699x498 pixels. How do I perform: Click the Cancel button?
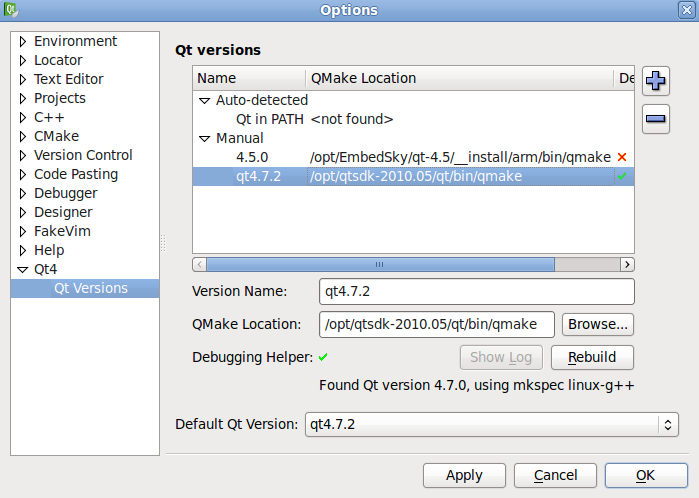pyautogui.click(x=555, y=475)
